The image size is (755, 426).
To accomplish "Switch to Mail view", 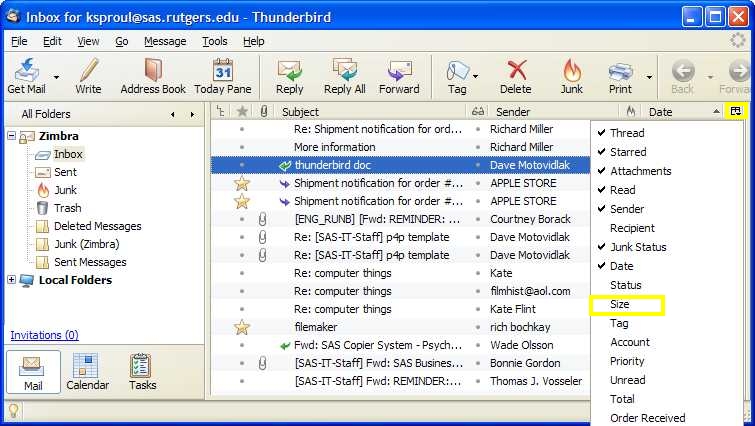I will click(x=33, y=372).
